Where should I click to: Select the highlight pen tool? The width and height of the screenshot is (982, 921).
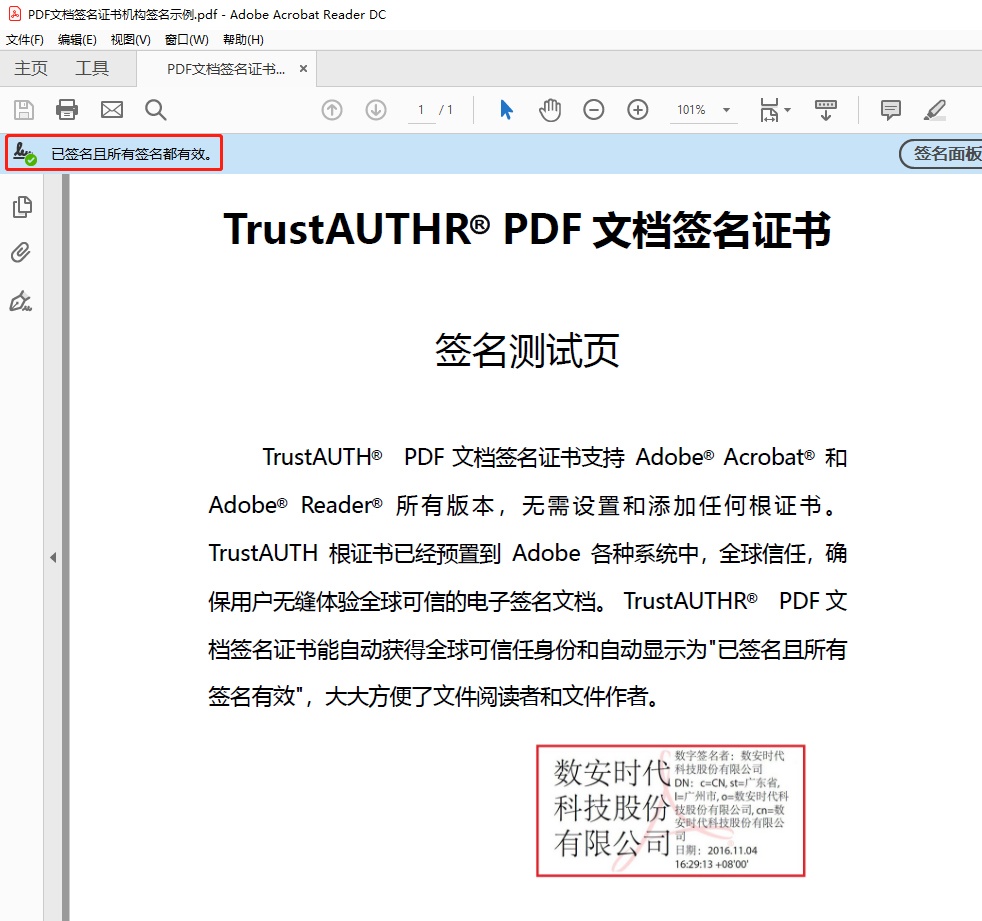tap(934, 110)
